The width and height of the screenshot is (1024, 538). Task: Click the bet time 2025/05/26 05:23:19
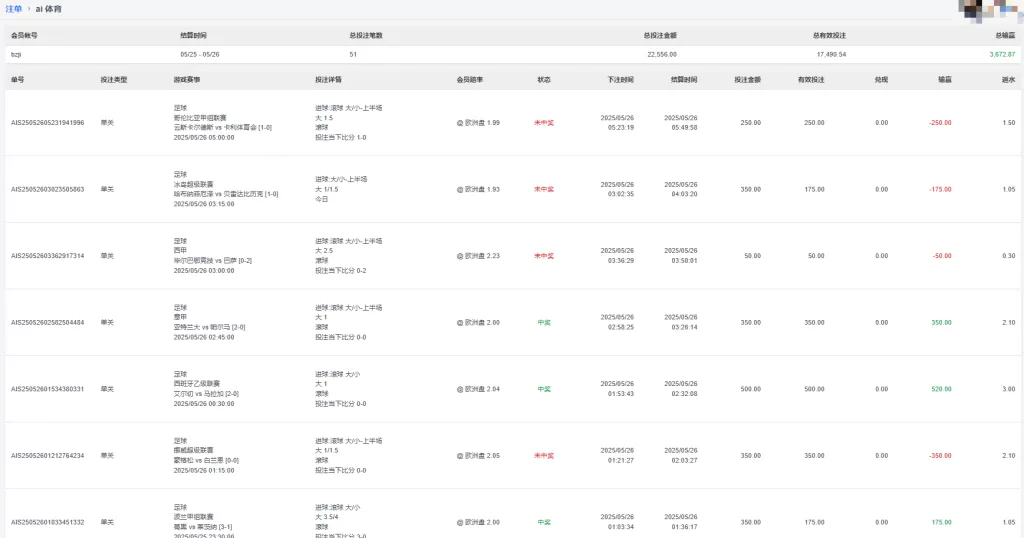tap(617, 123)
